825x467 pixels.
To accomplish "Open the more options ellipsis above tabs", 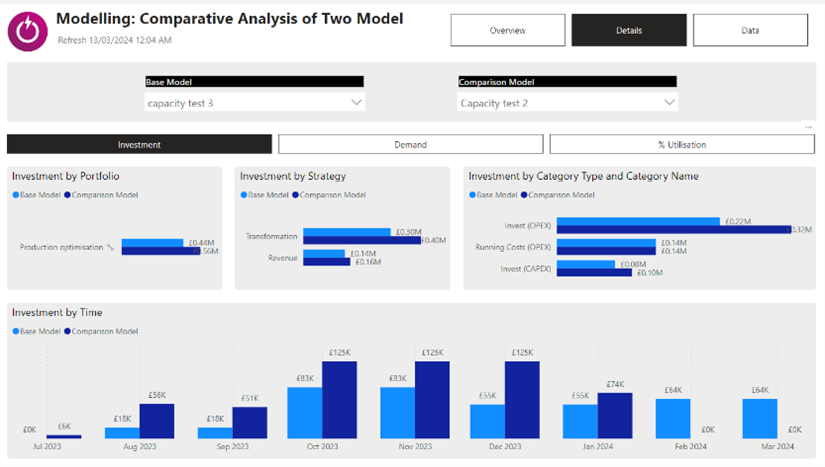I will coord(808,127).
